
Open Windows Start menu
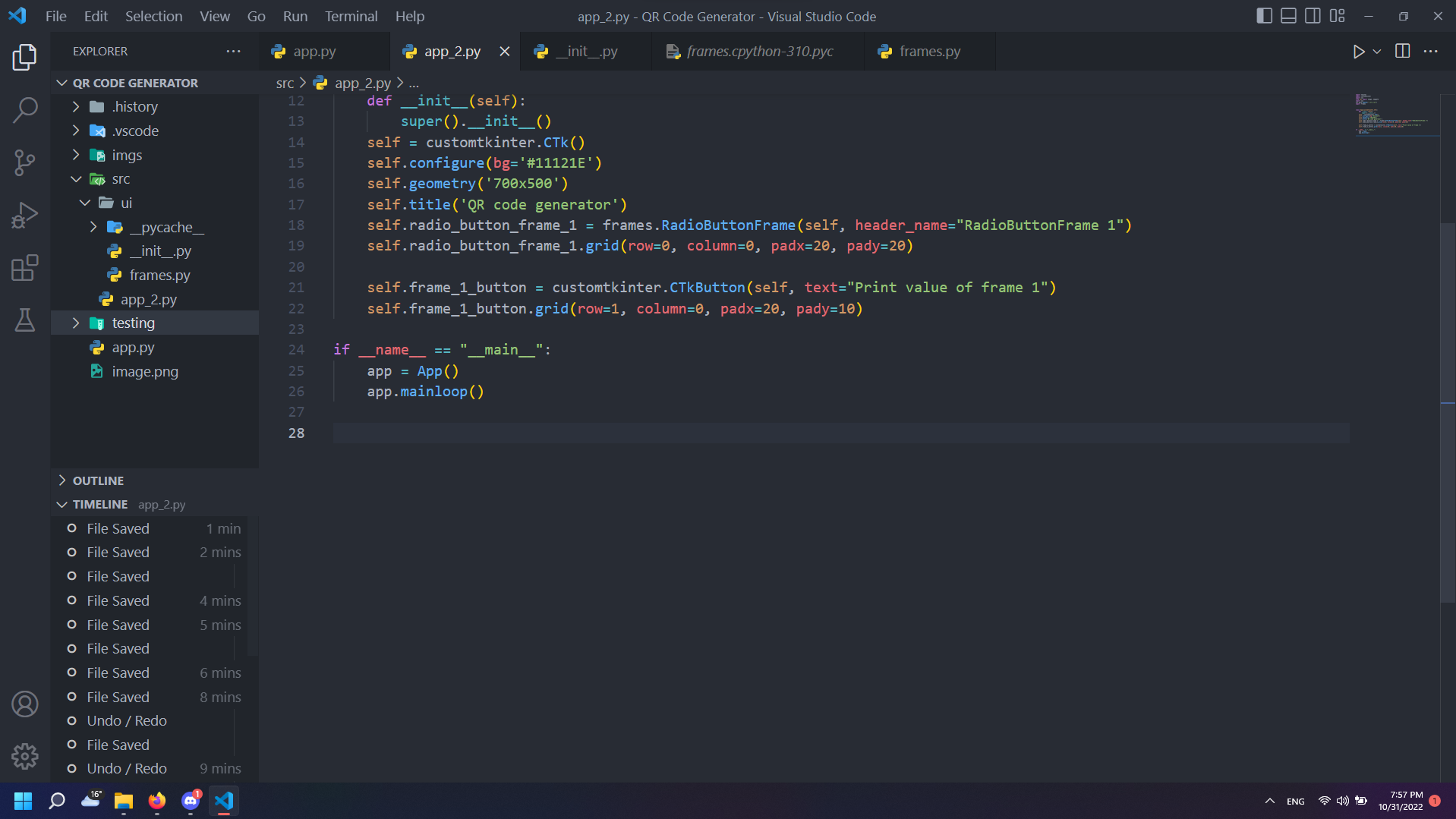[x=23, y=801]
